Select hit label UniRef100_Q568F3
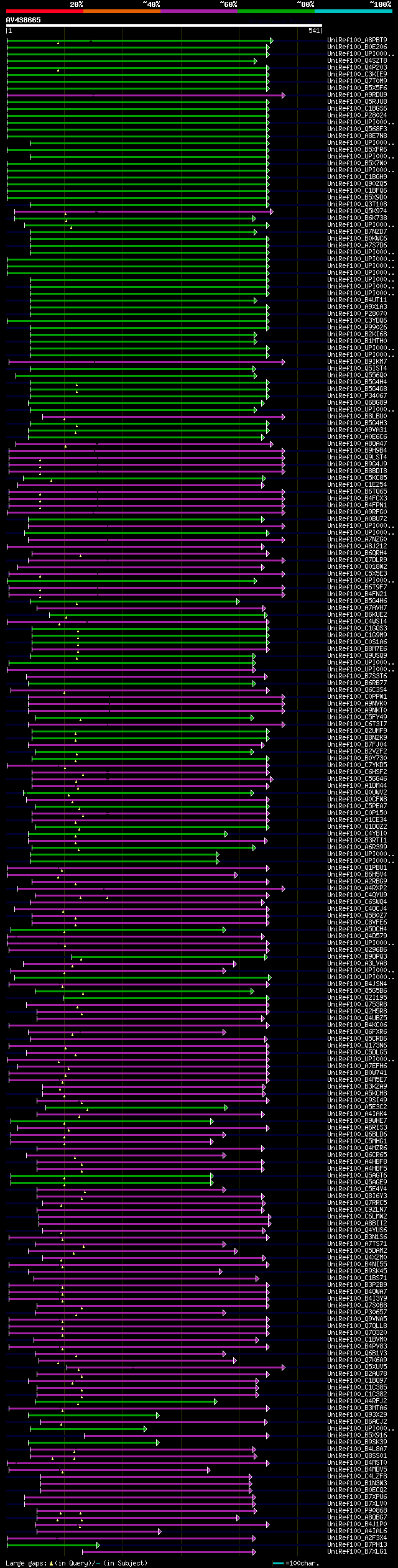 [357, 129]
